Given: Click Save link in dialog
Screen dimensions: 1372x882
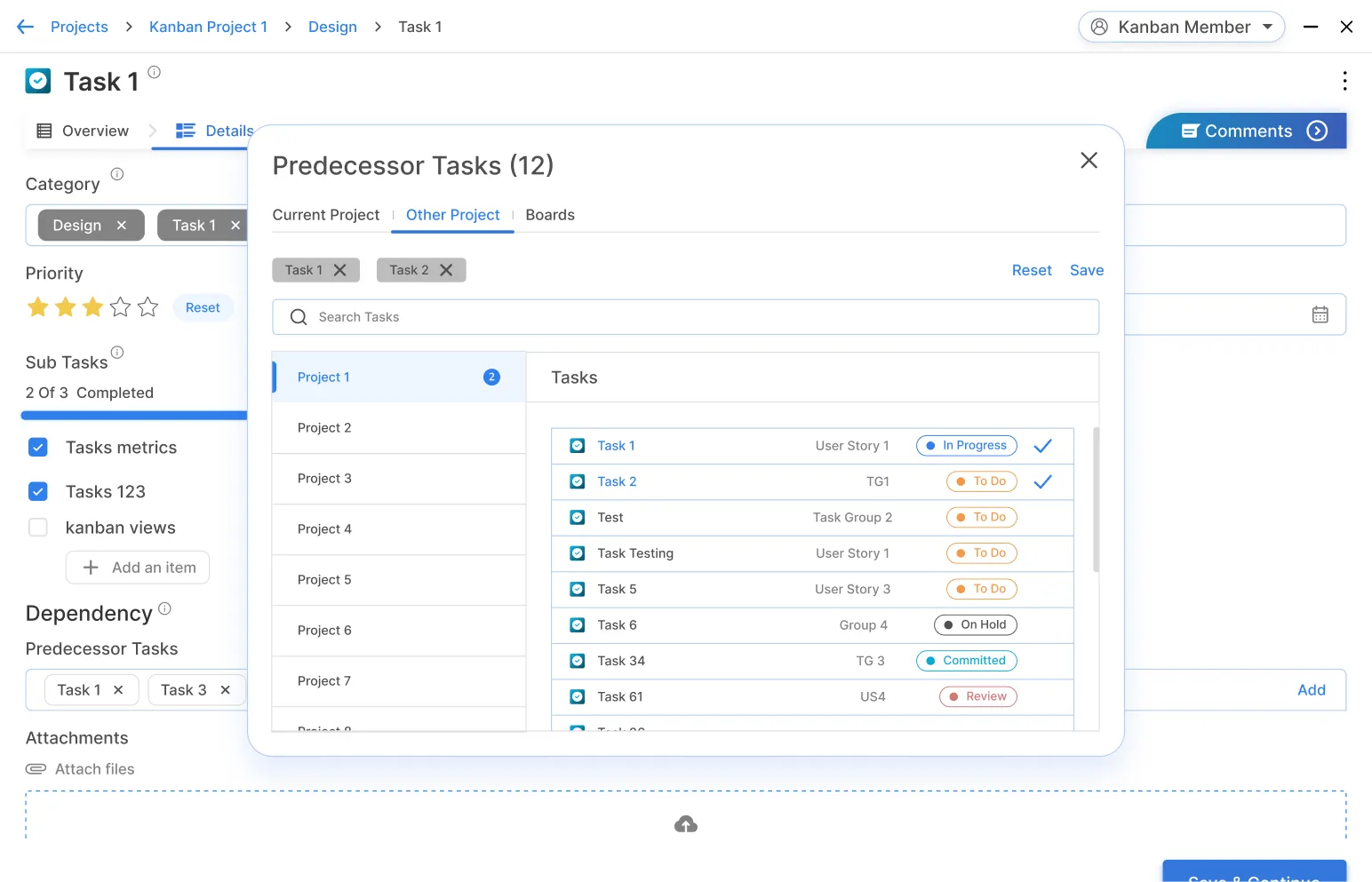Looking at the screenshot, I should 1086,270.
